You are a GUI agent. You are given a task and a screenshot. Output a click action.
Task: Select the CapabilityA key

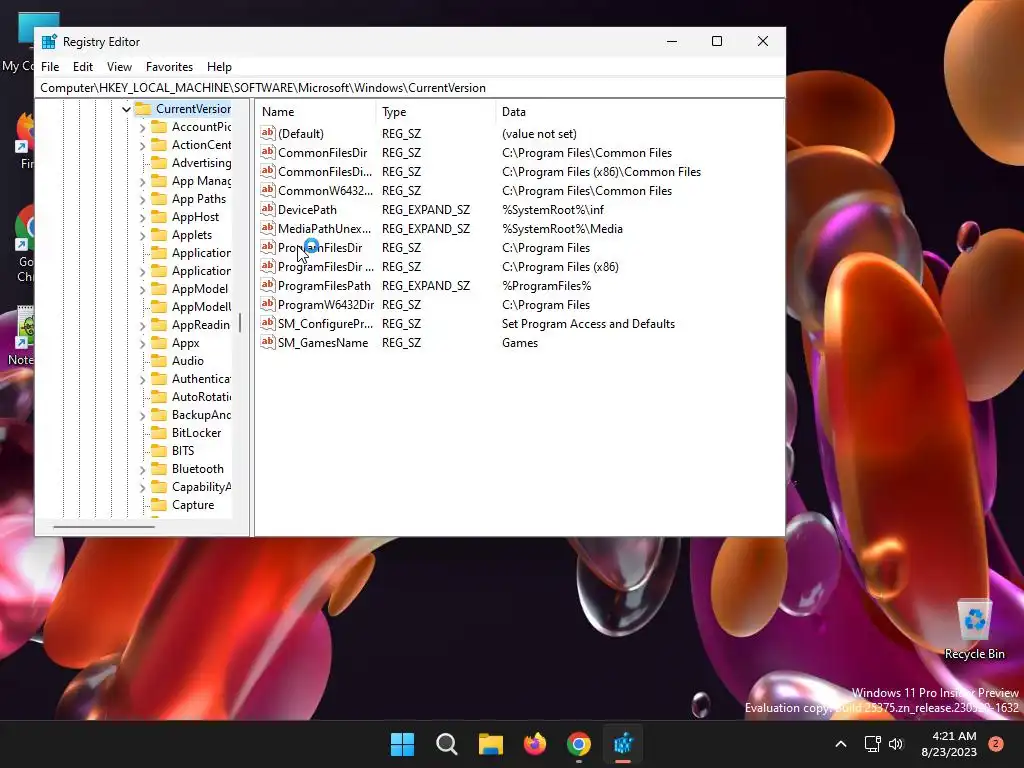click(x=201, y=487)
